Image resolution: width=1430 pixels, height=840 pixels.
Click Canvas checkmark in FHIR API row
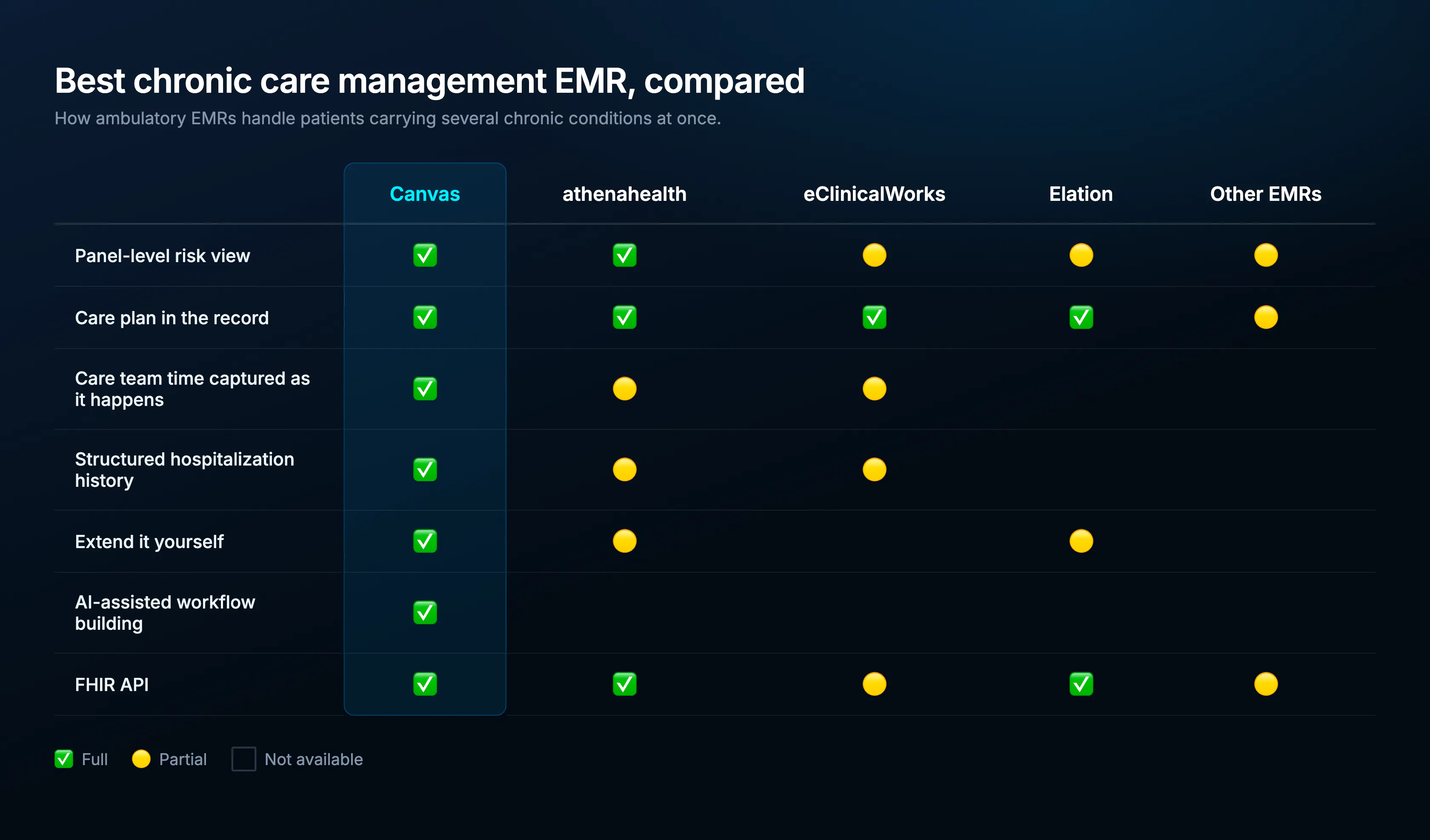coord(425,684)
